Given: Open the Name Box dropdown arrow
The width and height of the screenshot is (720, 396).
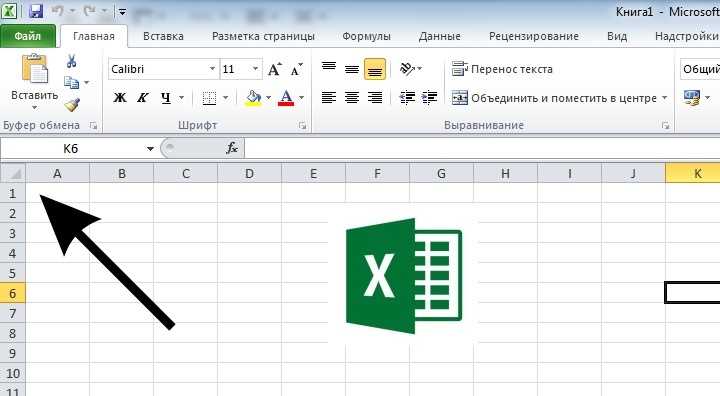Looking at the screenshot, I should (x=150, y=148).
